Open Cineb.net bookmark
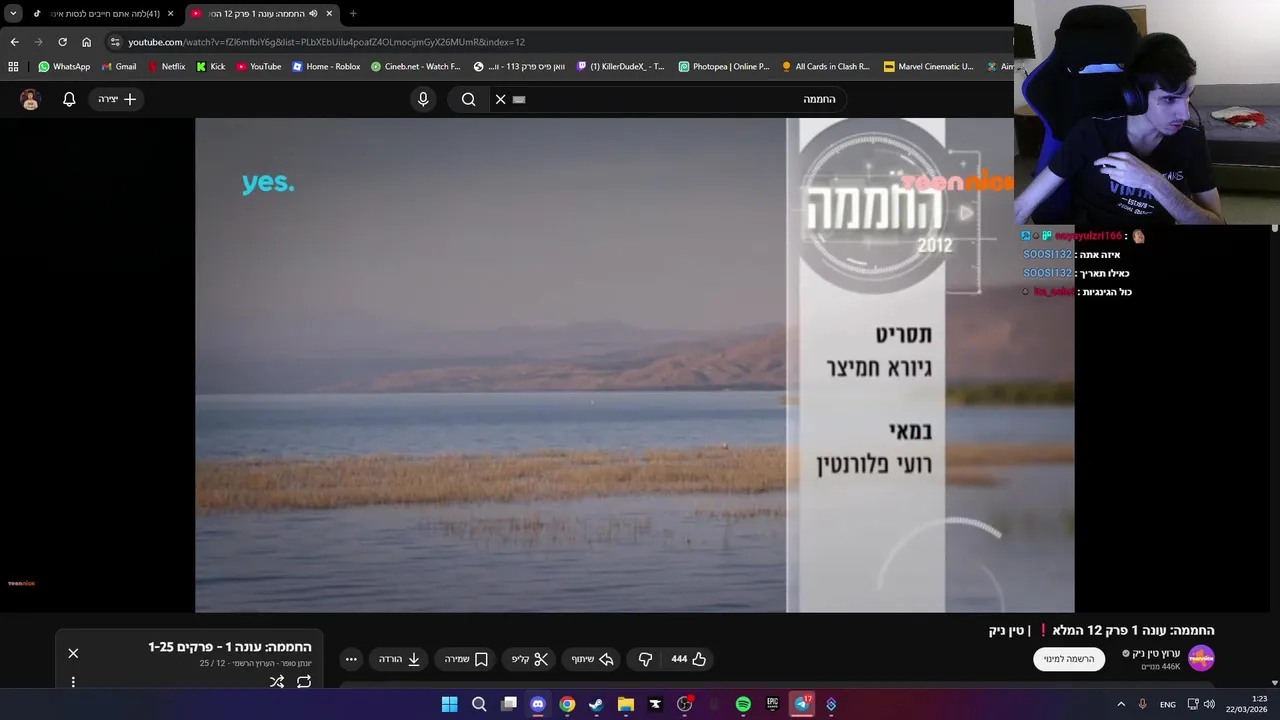 [415, 67]
